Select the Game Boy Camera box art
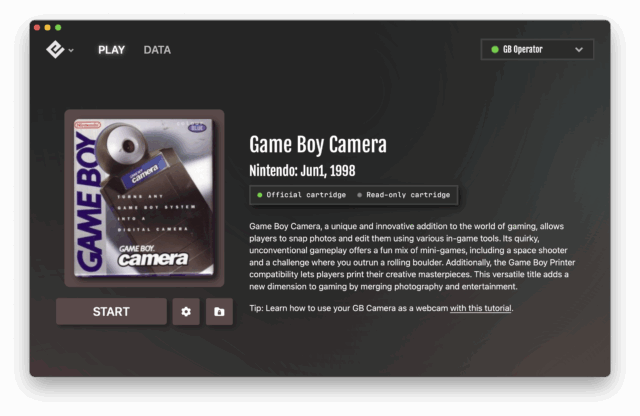This screenshot has height=416, width=640. (x=144, y=198)
